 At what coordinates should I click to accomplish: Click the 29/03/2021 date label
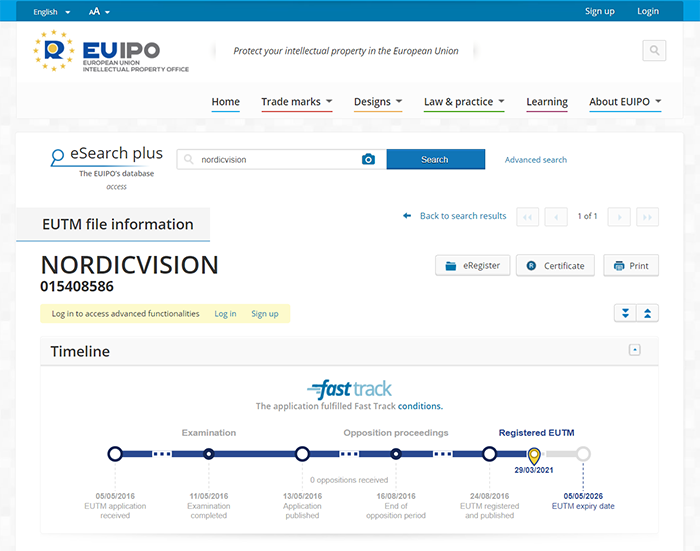coord(534,470)
